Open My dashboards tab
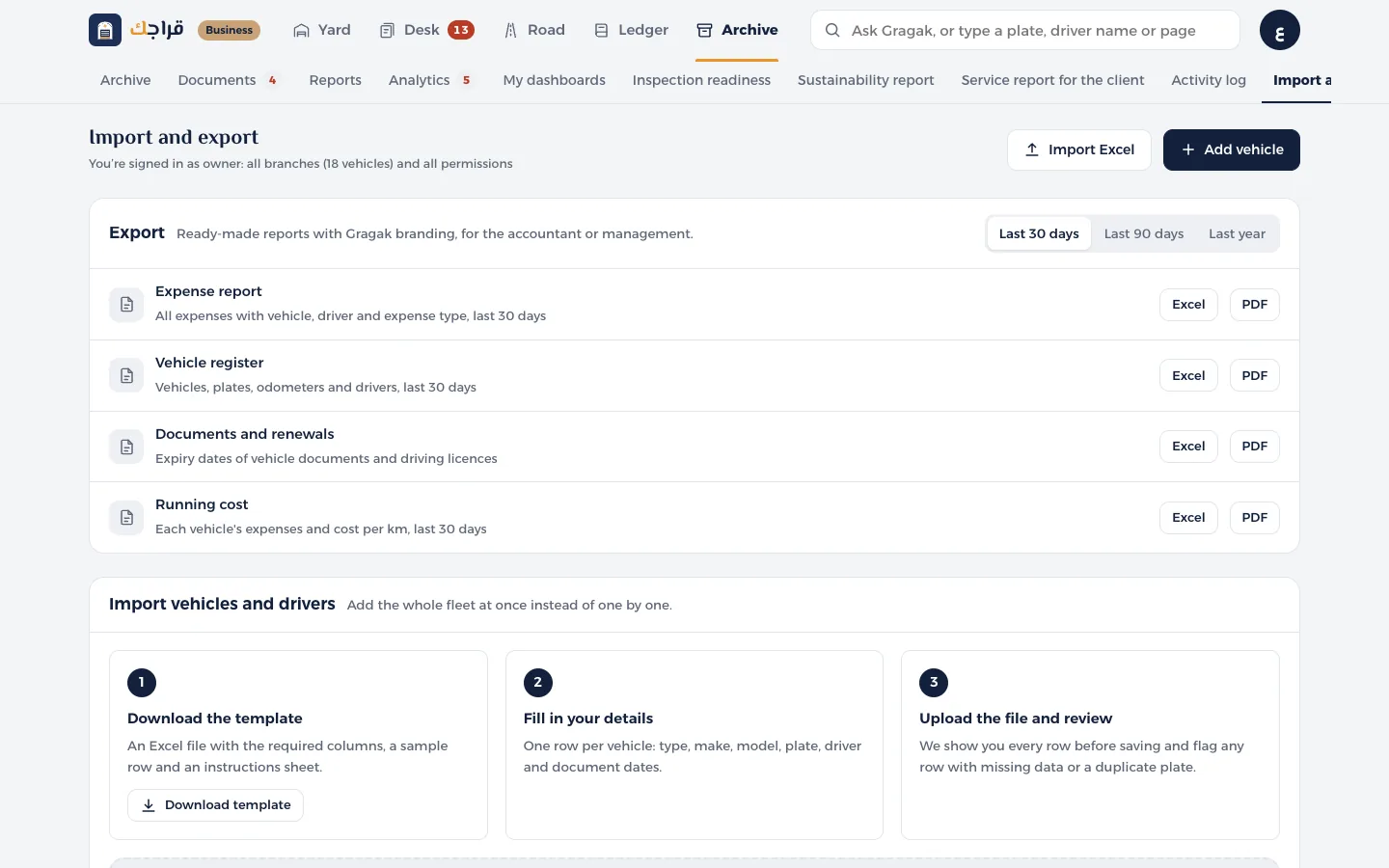 click(554, 80)
